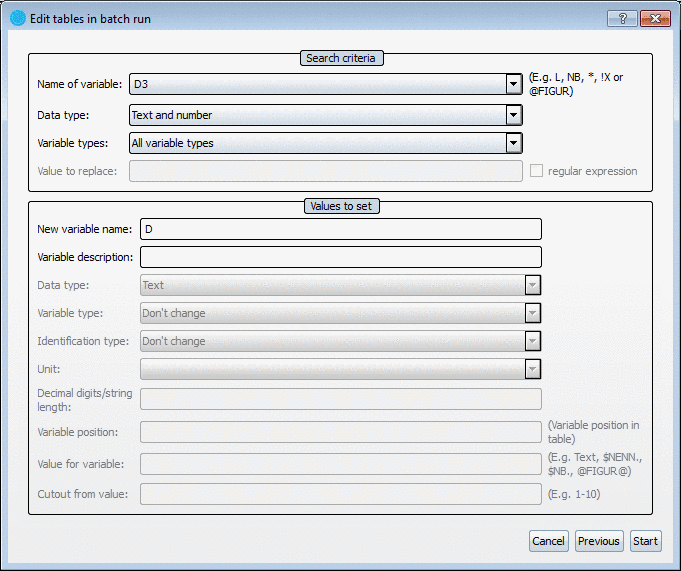
Task: Close the Edit tables dialog
Action: (x=655, y=19)
